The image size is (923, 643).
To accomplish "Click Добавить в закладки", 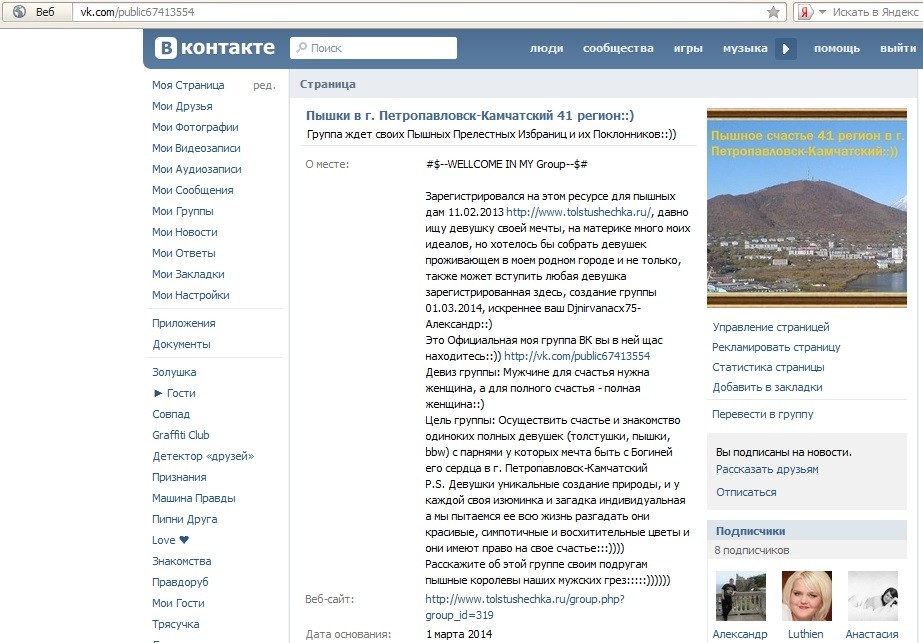I will [x=767, y=387].
